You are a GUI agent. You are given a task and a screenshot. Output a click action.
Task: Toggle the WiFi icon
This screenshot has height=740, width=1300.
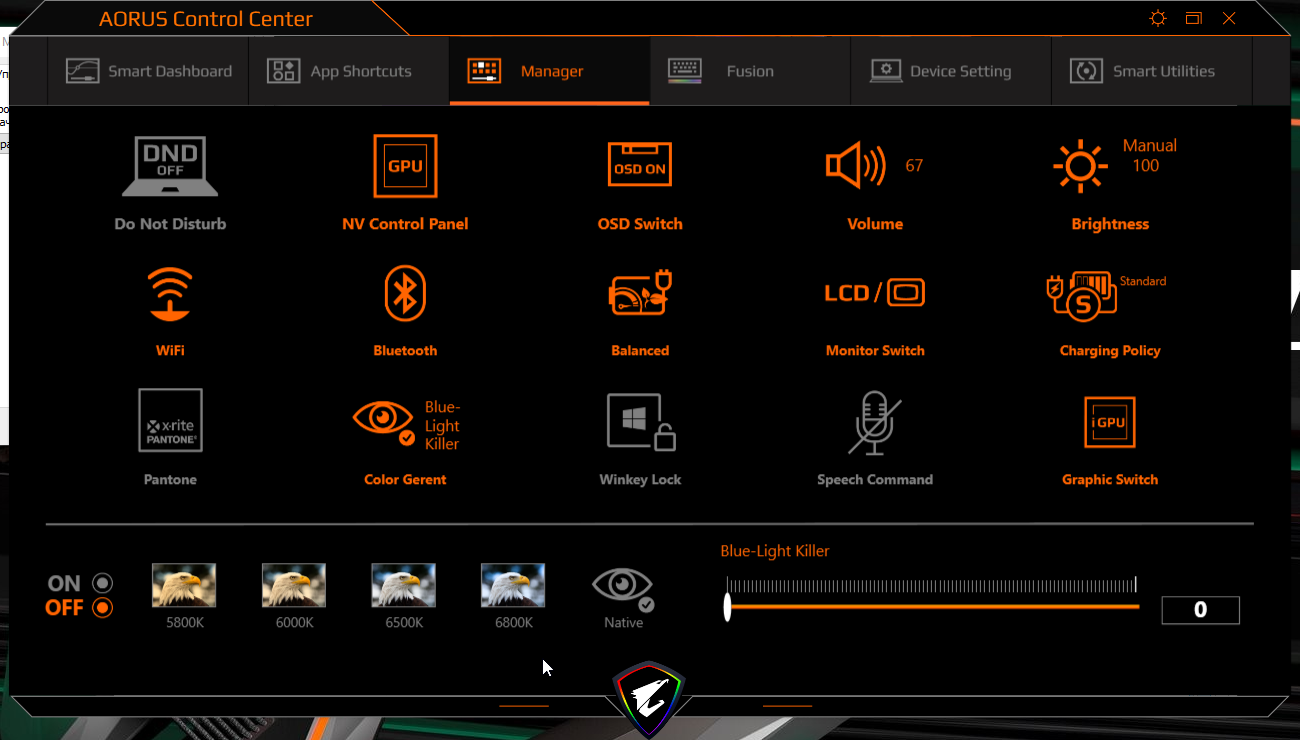point(170,293)
